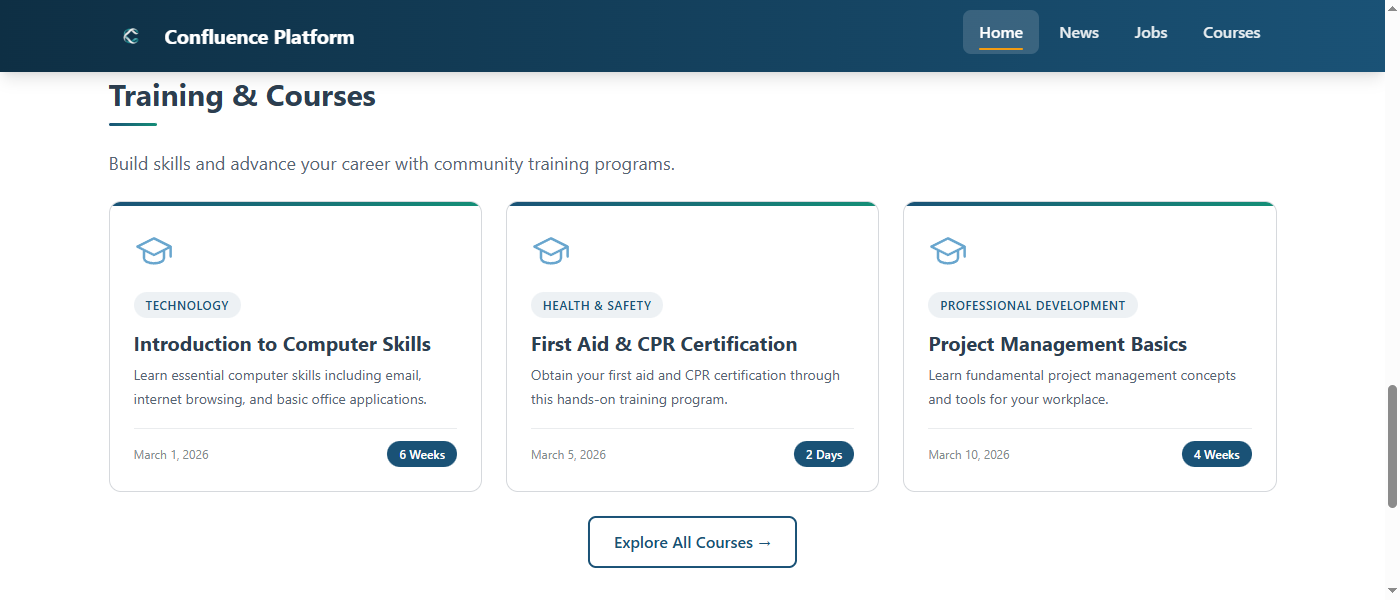The image size is (1400, 600).
Task: Open Project Management Basics course details
Action: [1057, 344]
